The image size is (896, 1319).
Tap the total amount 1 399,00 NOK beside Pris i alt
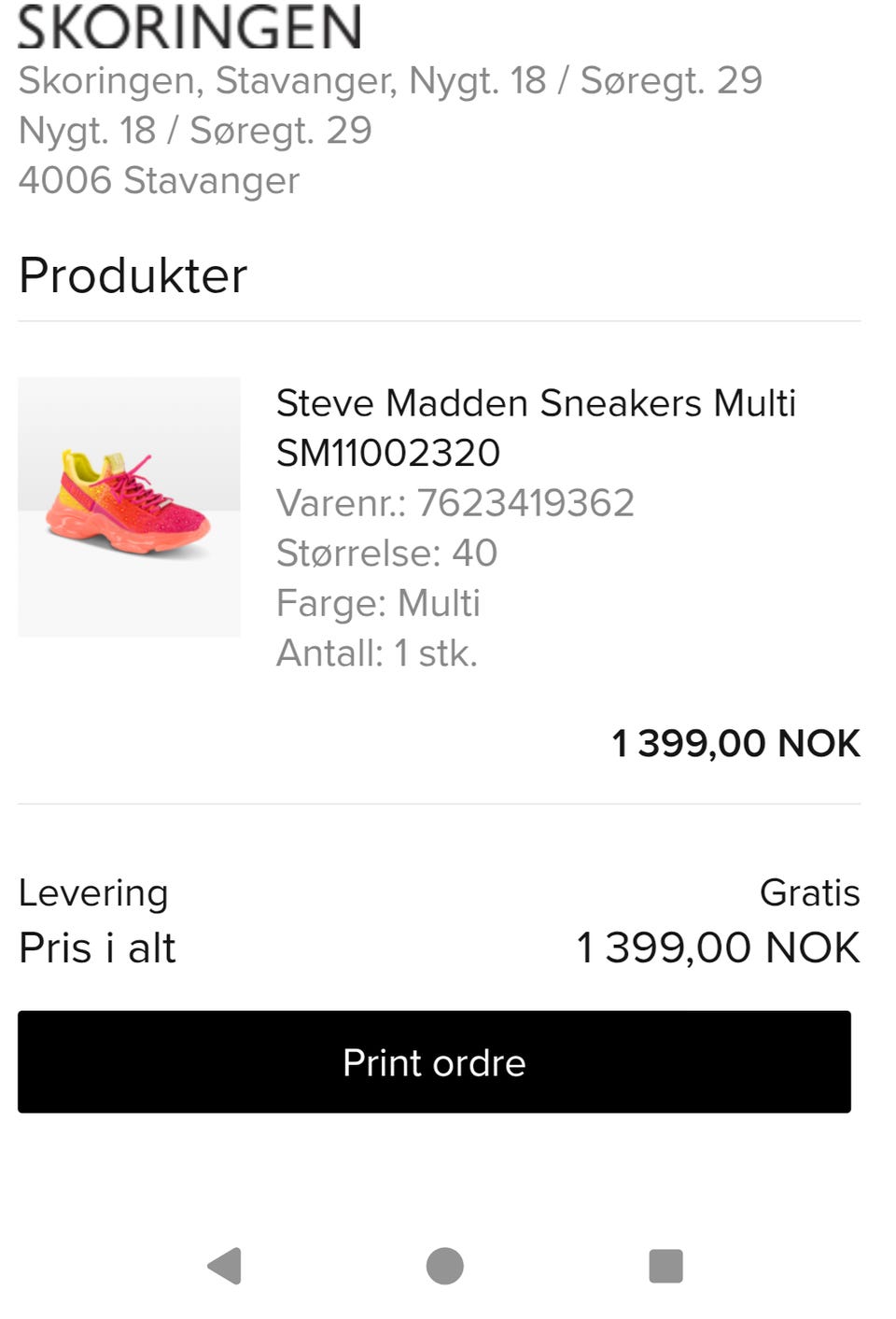[718, 947]
